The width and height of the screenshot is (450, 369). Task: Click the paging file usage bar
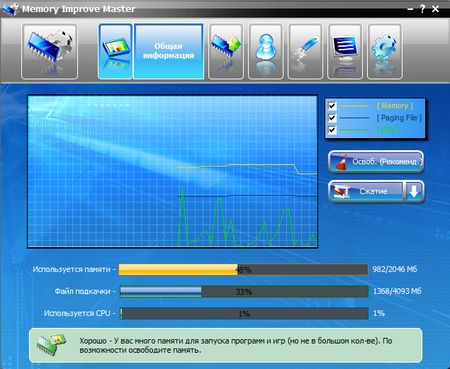tap(244, 291)
